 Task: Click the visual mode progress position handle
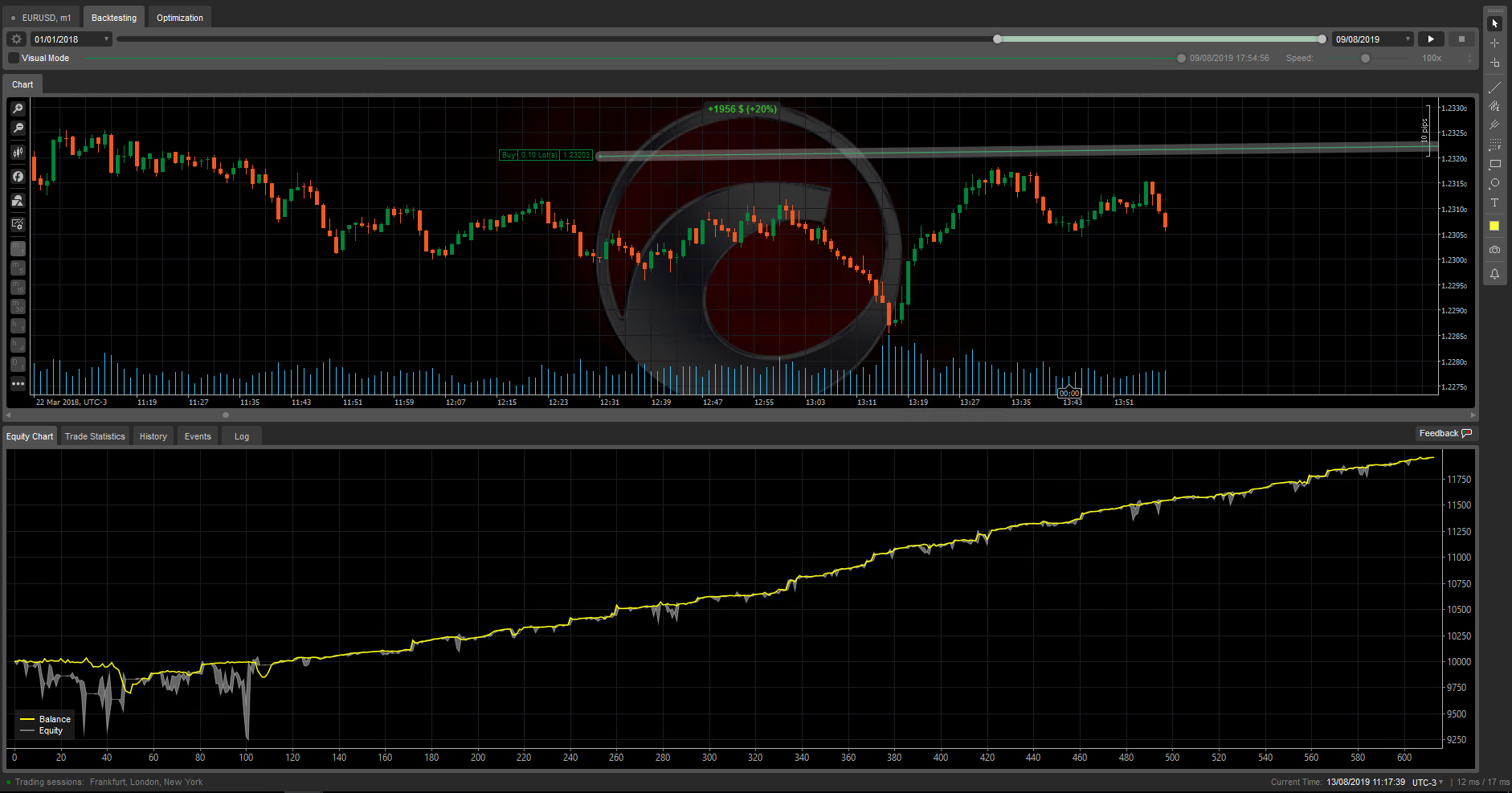click(1181, 58)
